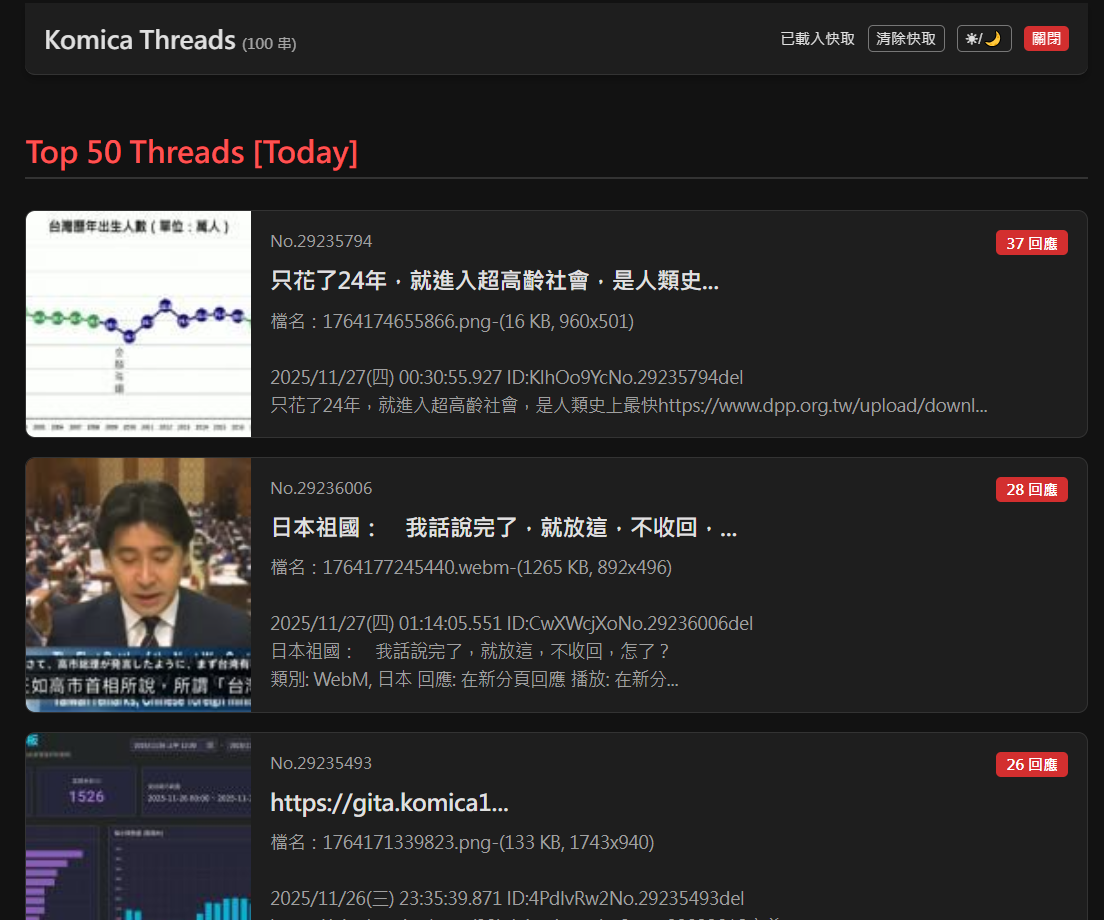Click file name 1764171339823.png line
Screen dimensions: 1104x920
[x=462, y=843]
